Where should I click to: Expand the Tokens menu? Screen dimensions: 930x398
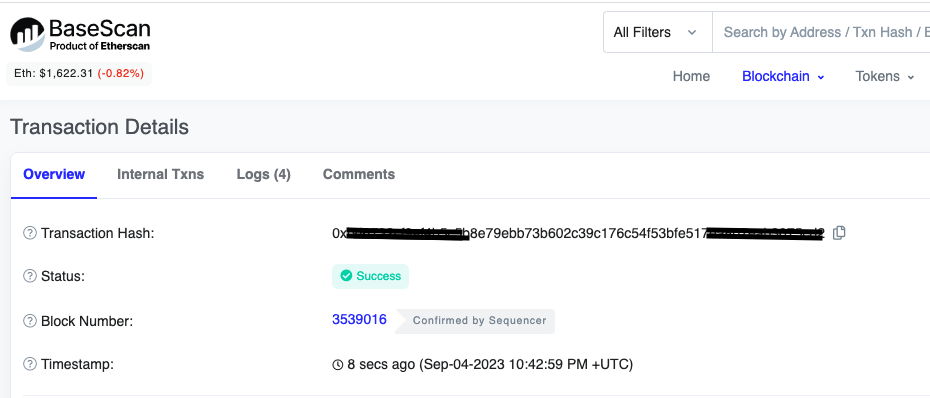[885, 77]
